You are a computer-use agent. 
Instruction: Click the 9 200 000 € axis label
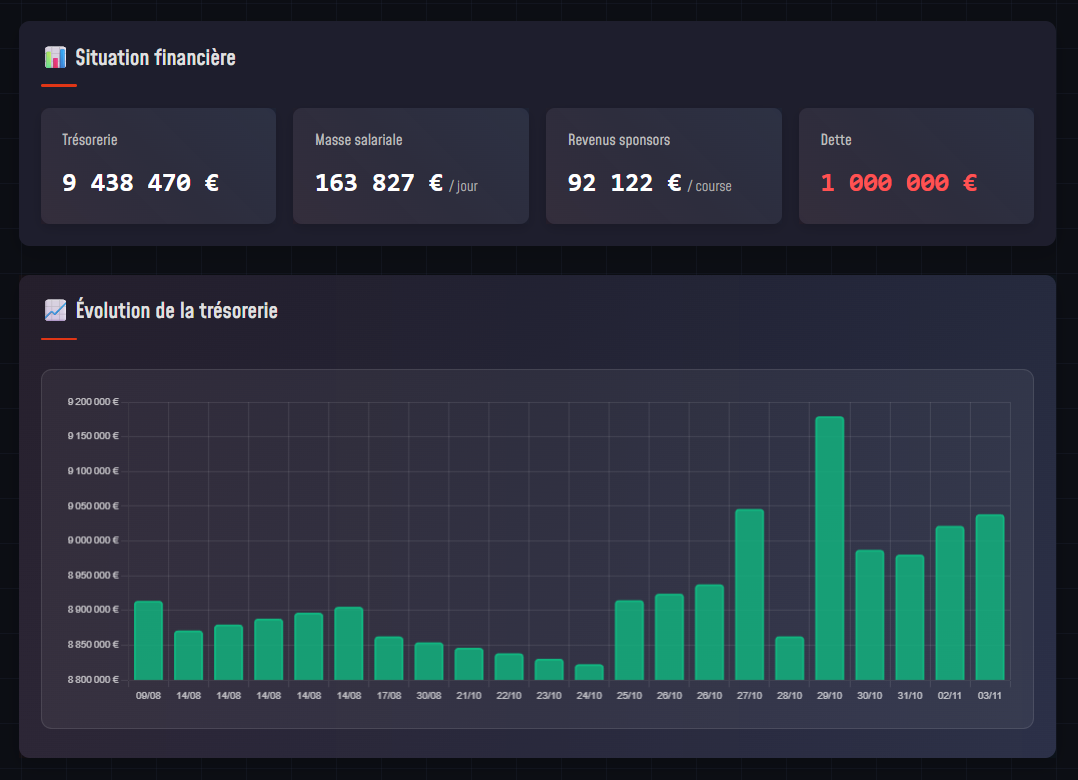[x=93, y=402]
